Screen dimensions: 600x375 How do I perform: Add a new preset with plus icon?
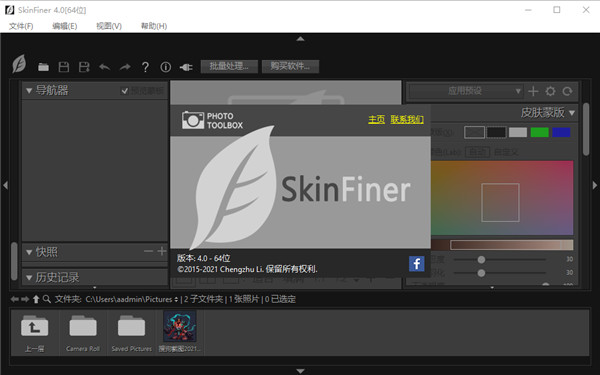(533, 91)
